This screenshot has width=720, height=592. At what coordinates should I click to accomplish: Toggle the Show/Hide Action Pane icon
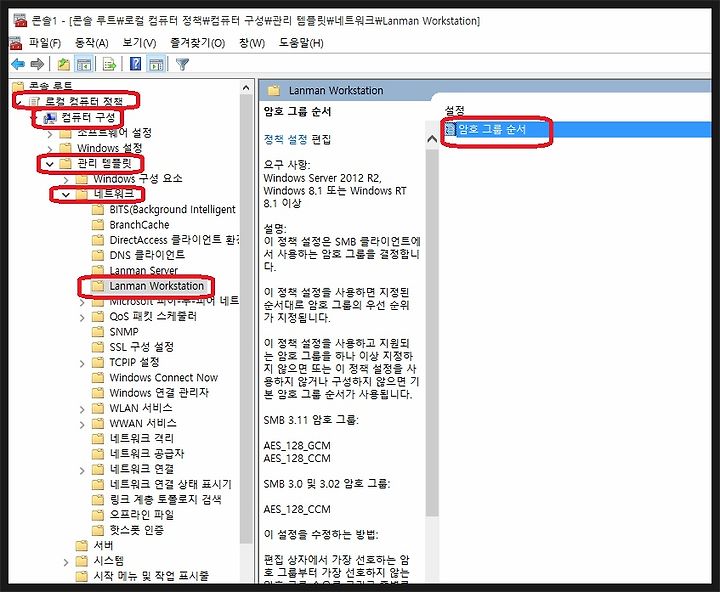(x=156, y=64)
